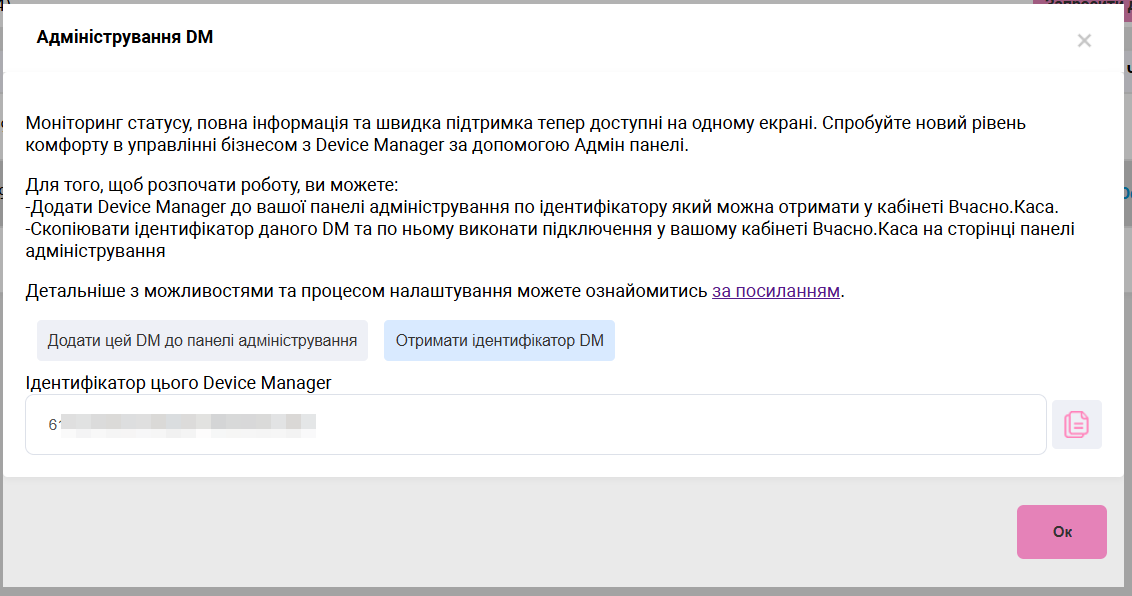Confirm the dialog with the pink Ок button

pyautogui.click(x=1061, y=532)
